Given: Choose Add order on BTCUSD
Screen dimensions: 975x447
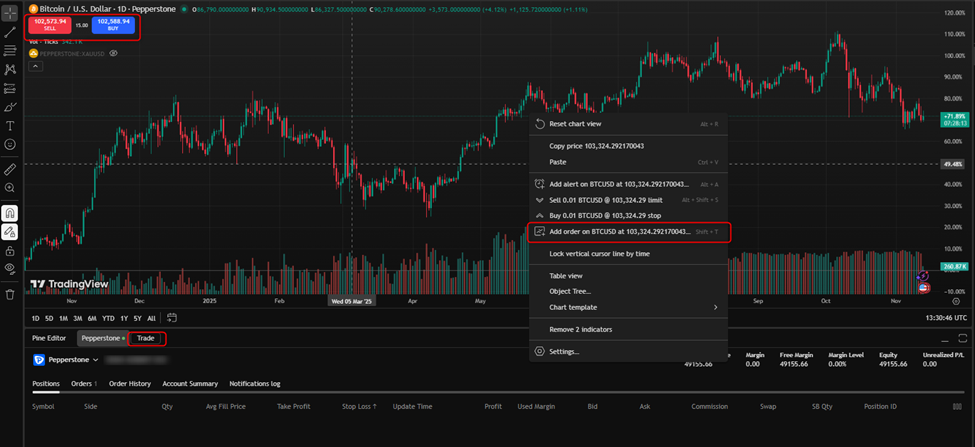Looking at the screenshot, I should tap(628, 231).
